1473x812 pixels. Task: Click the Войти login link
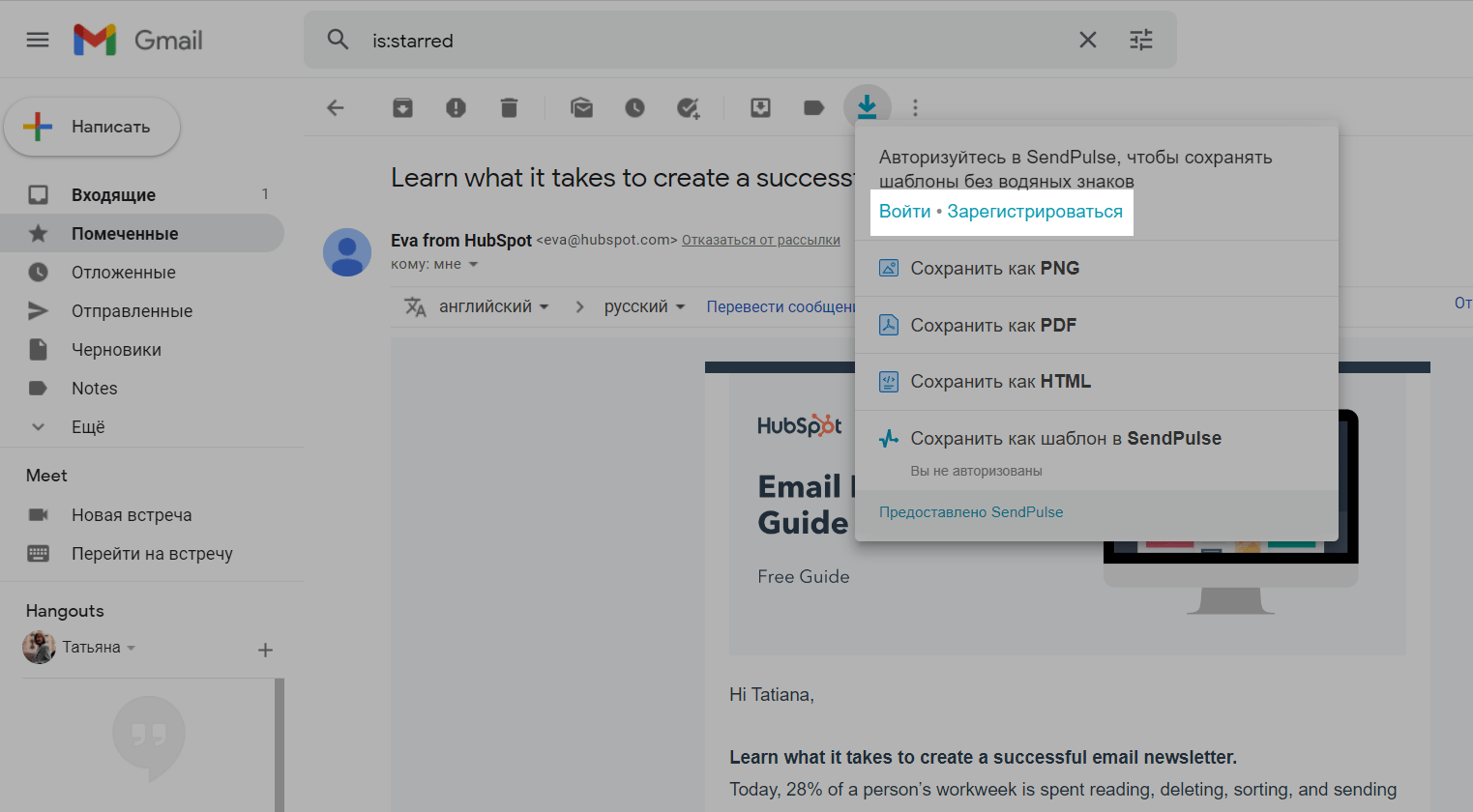pyautogui.click(x=904, y=212)
